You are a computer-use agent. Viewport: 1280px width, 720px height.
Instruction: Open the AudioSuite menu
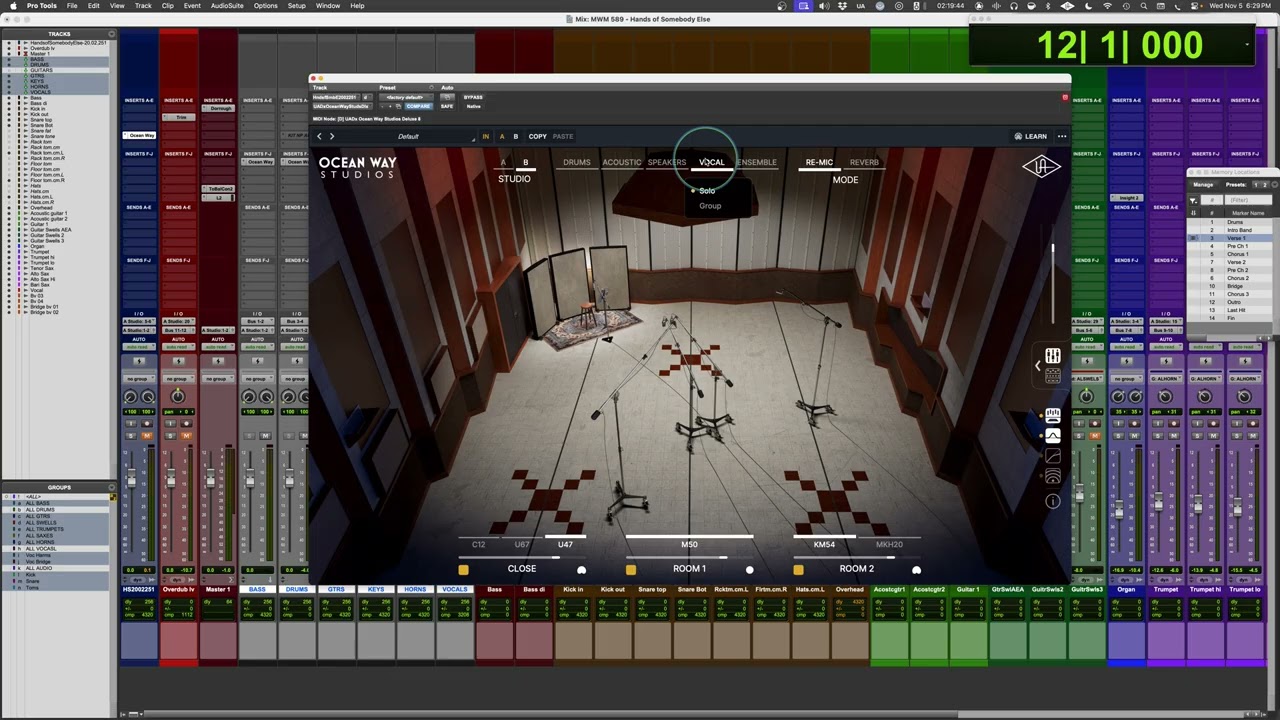pos(227,6)
